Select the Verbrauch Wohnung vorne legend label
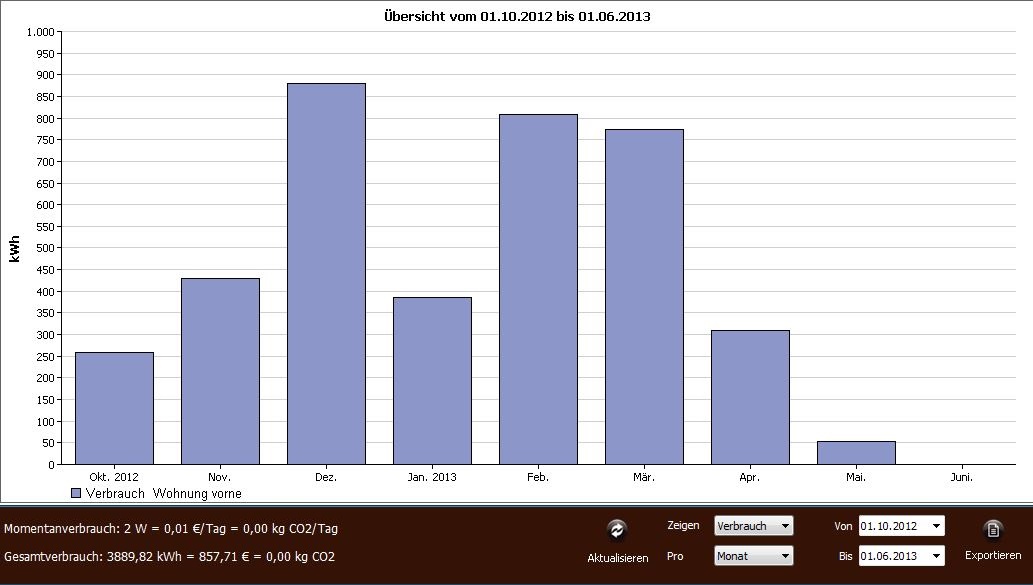 [x=163, y=493]
